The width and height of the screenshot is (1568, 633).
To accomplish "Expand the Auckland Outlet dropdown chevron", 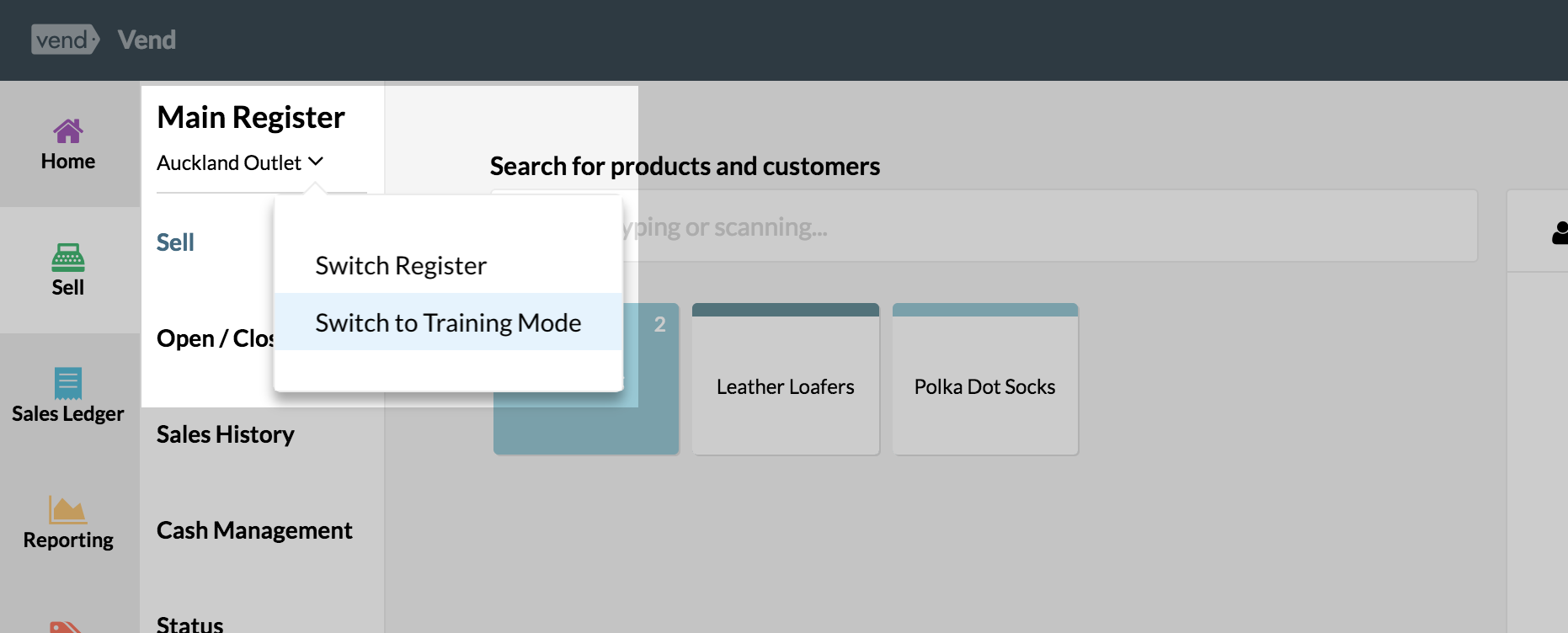I will (x=316, y=162).
